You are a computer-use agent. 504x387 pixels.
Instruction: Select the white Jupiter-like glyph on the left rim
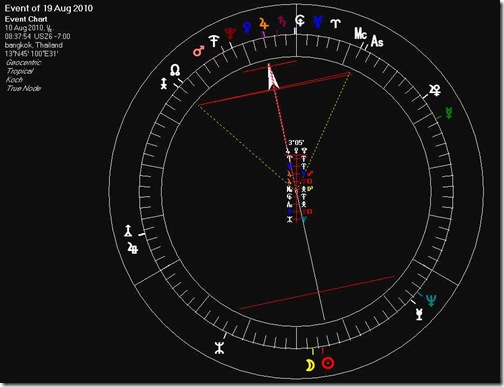[133, 248]
